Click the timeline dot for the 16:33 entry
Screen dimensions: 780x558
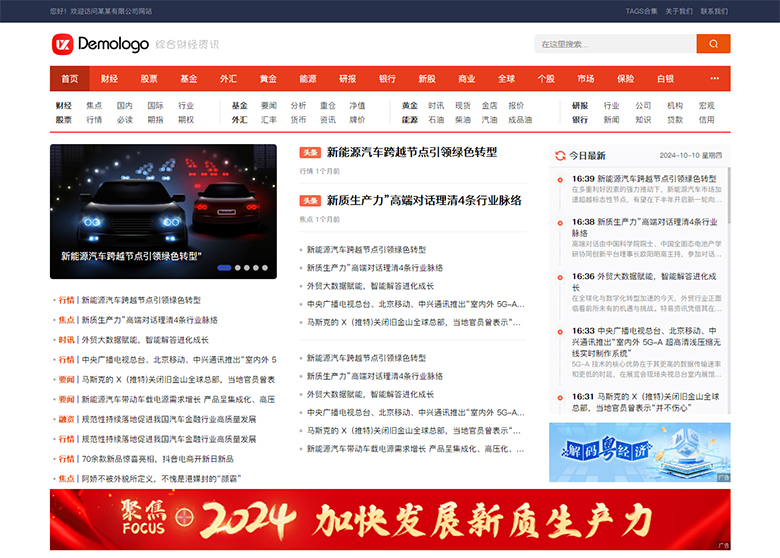coord(560,330)
